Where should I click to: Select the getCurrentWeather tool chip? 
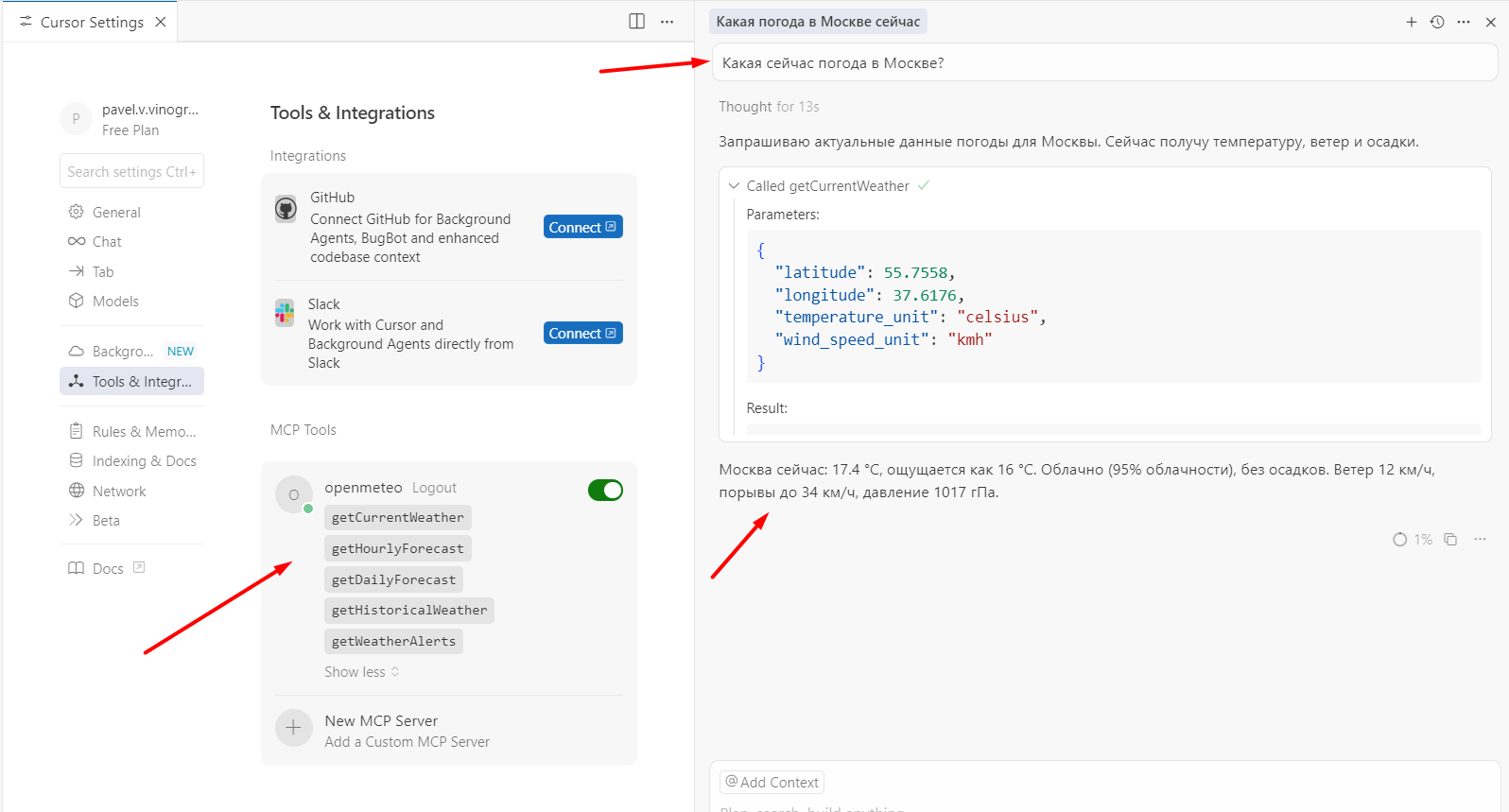point(398,517)
